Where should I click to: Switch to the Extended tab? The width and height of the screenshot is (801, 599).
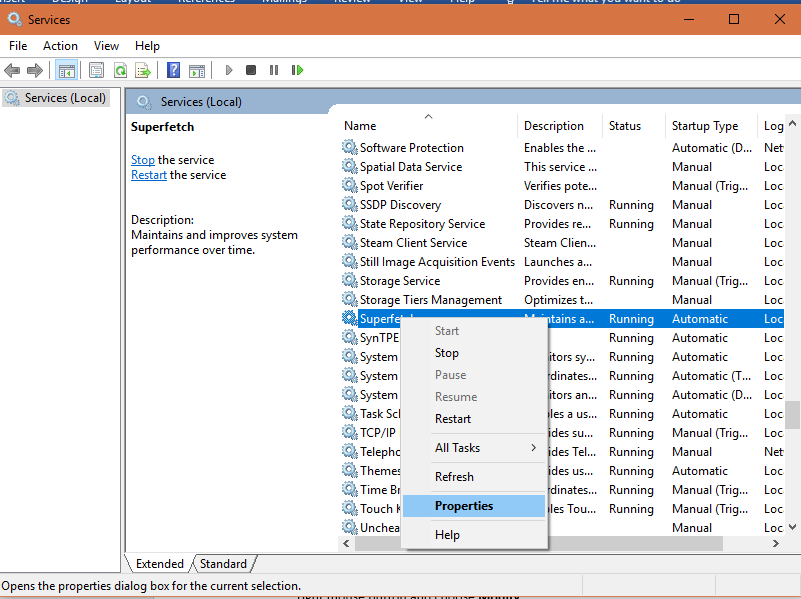159,564
